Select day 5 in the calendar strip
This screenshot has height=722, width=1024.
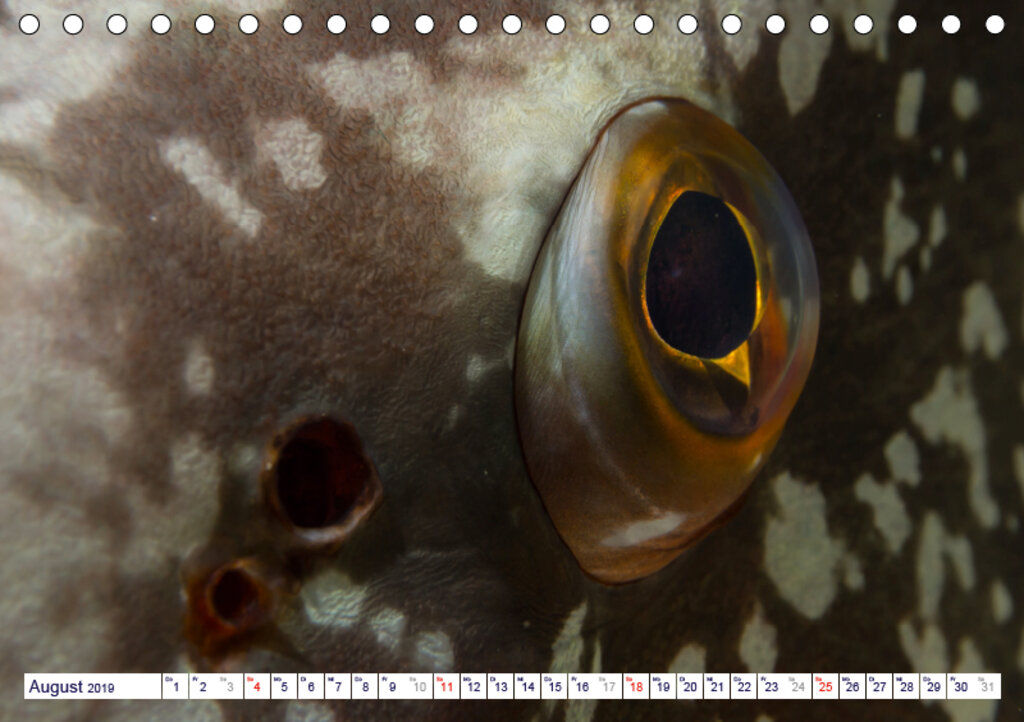[283, 686]
